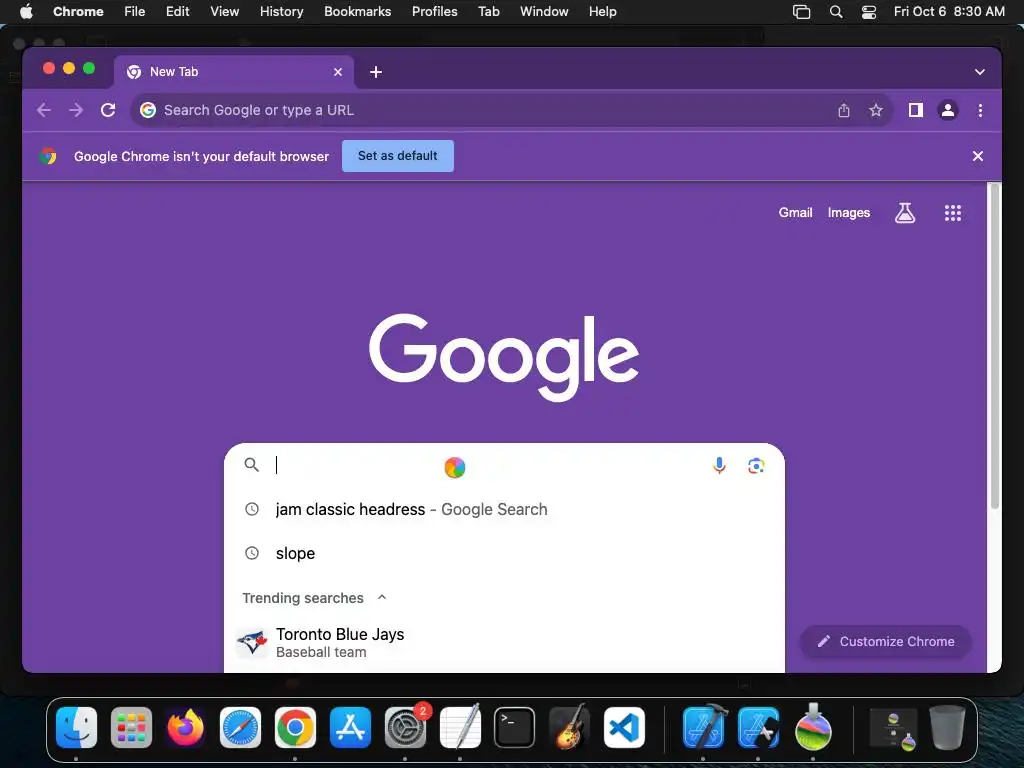
Task: Click the clock showing Fri Oct 6 8:30 AM
Action: coord(949,12)
